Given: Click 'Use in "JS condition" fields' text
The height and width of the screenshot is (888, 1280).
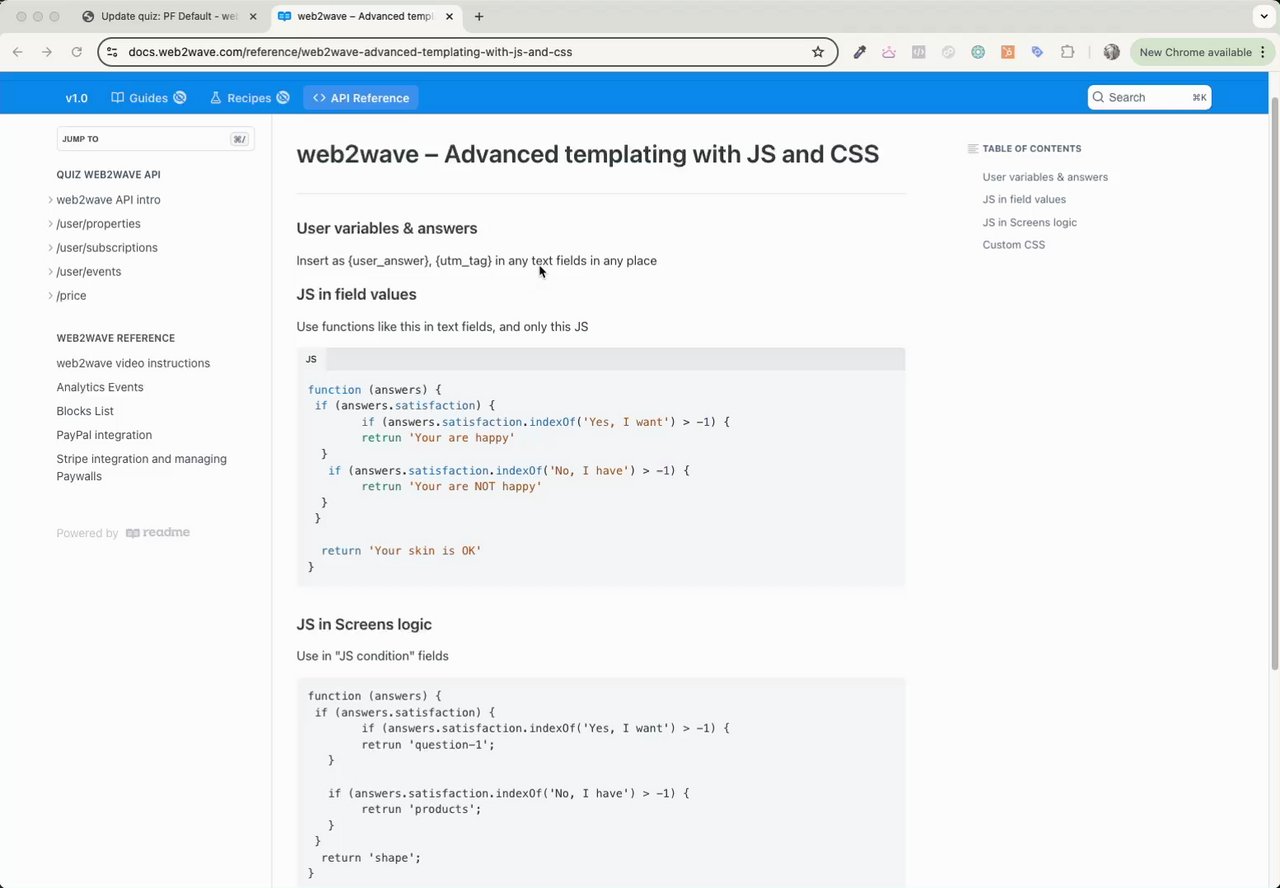Looking at the screenshot, I should (372, 656).
